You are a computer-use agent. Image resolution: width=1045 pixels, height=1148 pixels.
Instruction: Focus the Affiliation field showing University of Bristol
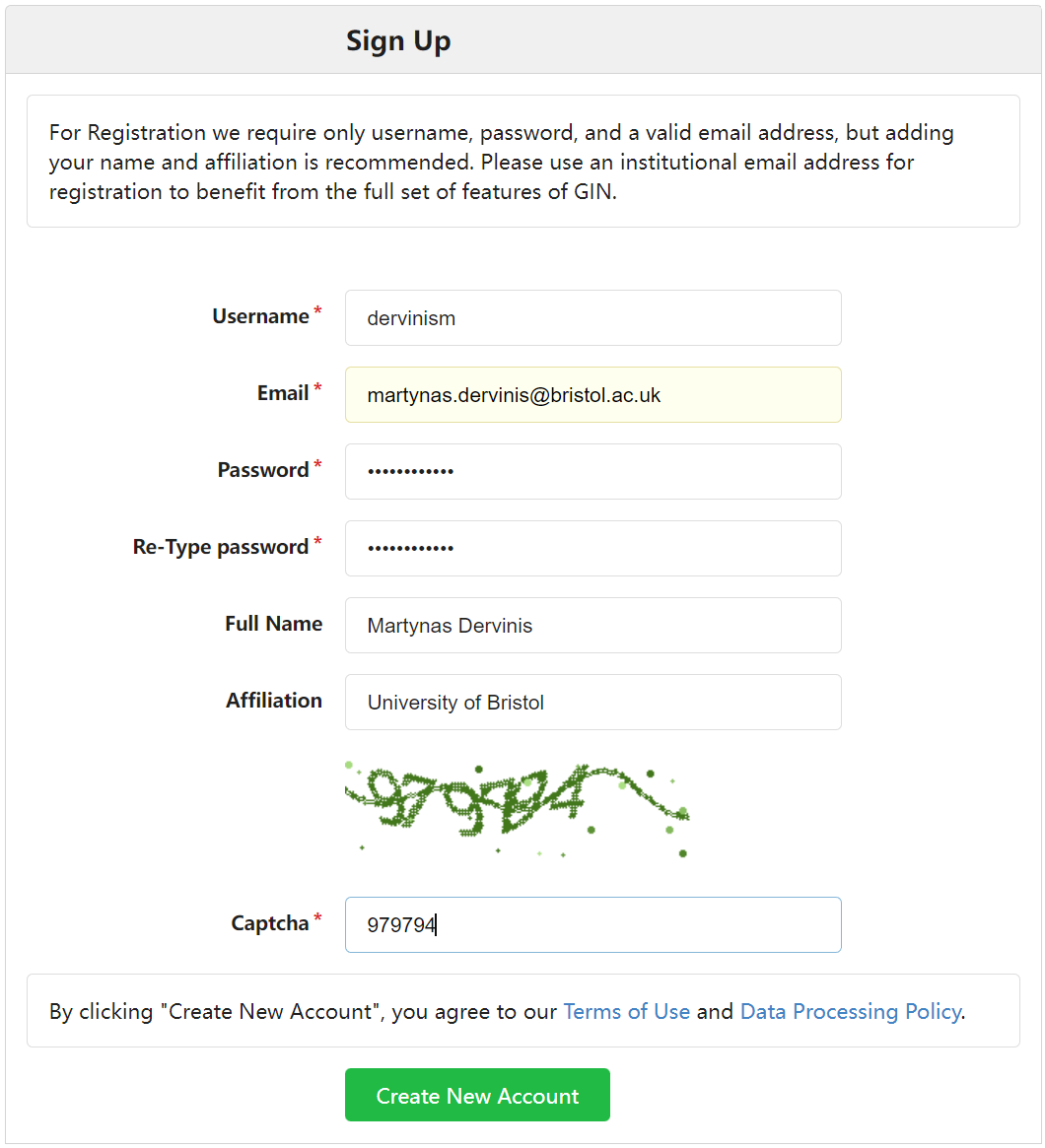(592, 703)
